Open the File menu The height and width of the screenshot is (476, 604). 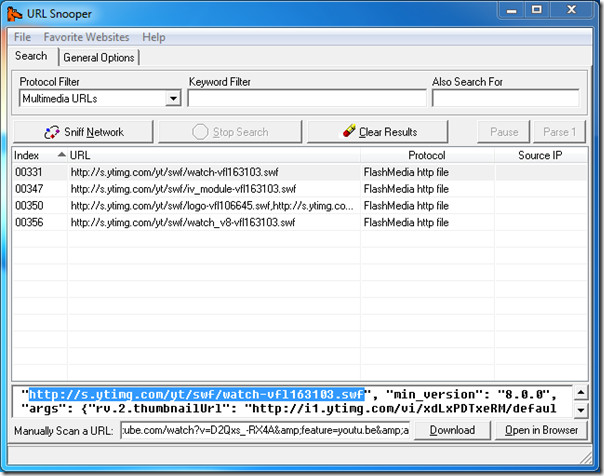pos(22,37)
